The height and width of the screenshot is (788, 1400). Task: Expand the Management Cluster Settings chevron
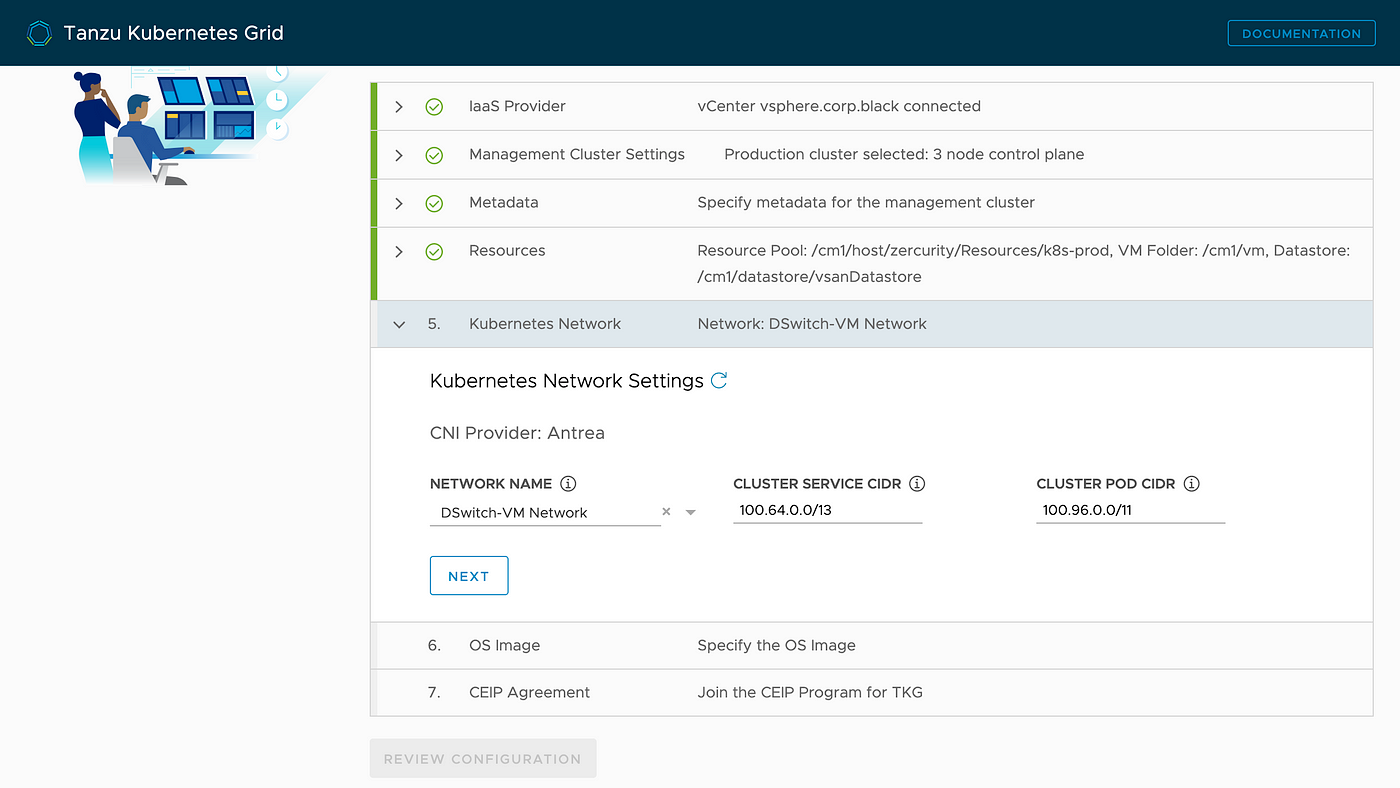coord(399,155)
